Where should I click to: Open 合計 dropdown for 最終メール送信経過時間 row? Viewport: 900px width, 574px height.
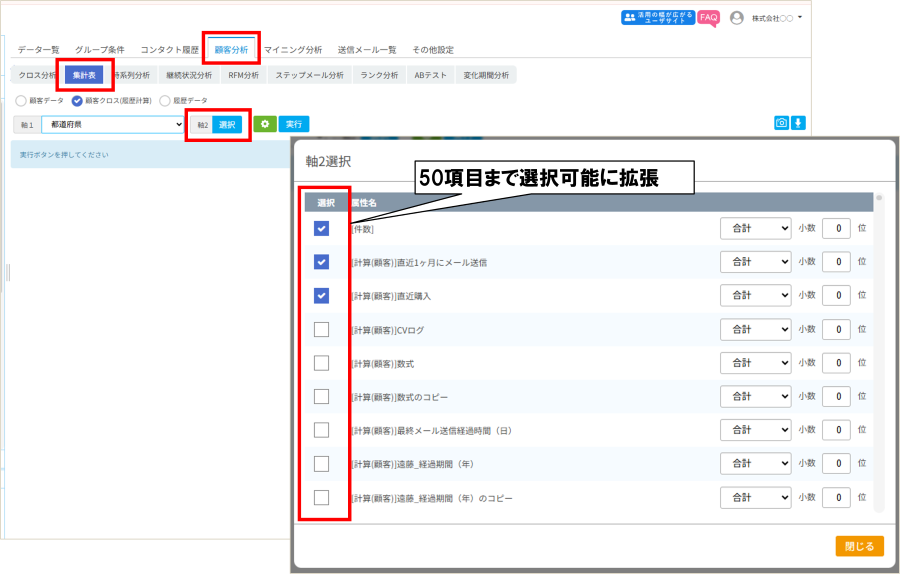pyautogui.click(x=755, y=430)
